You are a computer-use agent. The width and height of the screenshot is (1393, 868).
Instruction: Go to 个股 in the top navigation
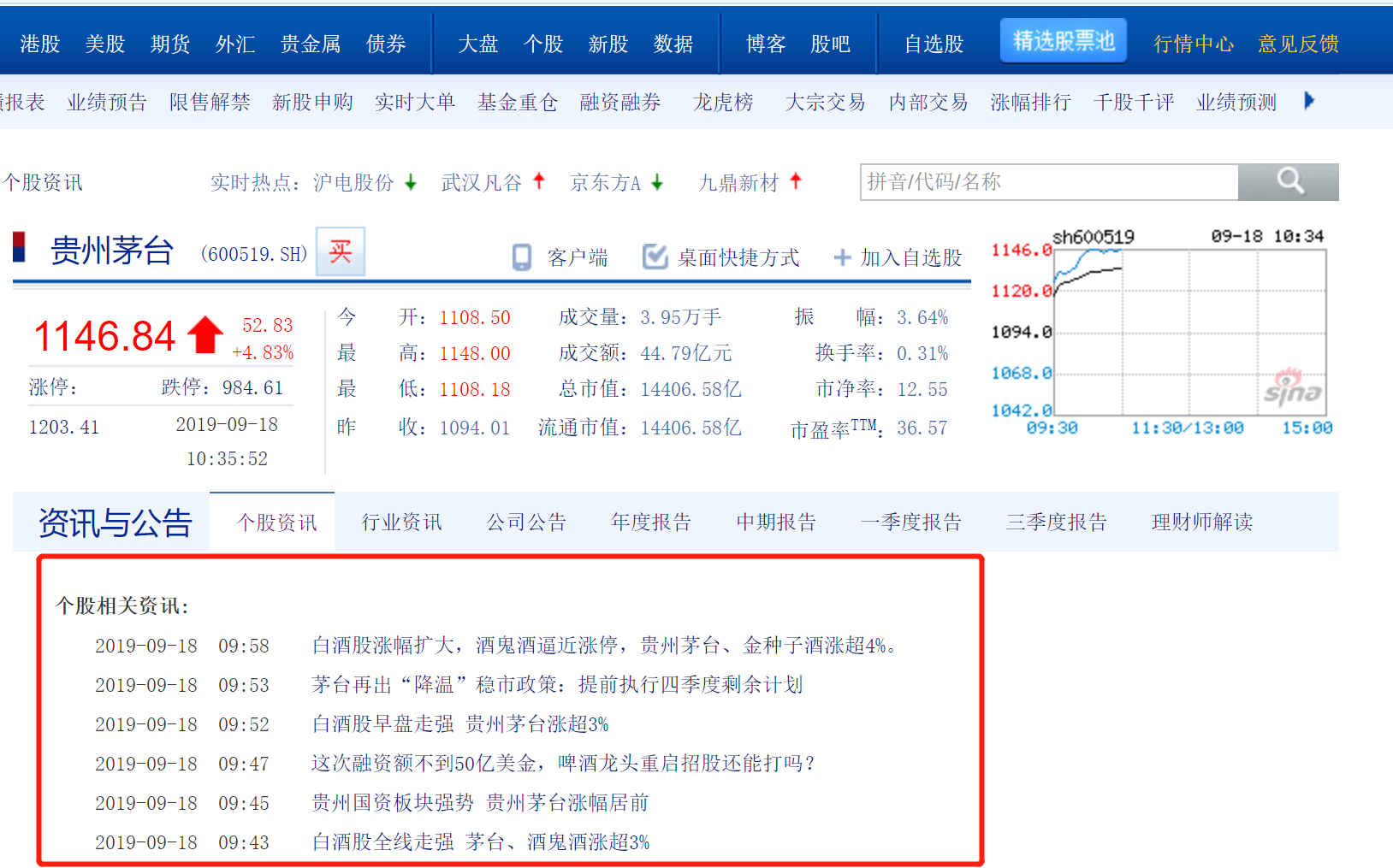point(543,44)
